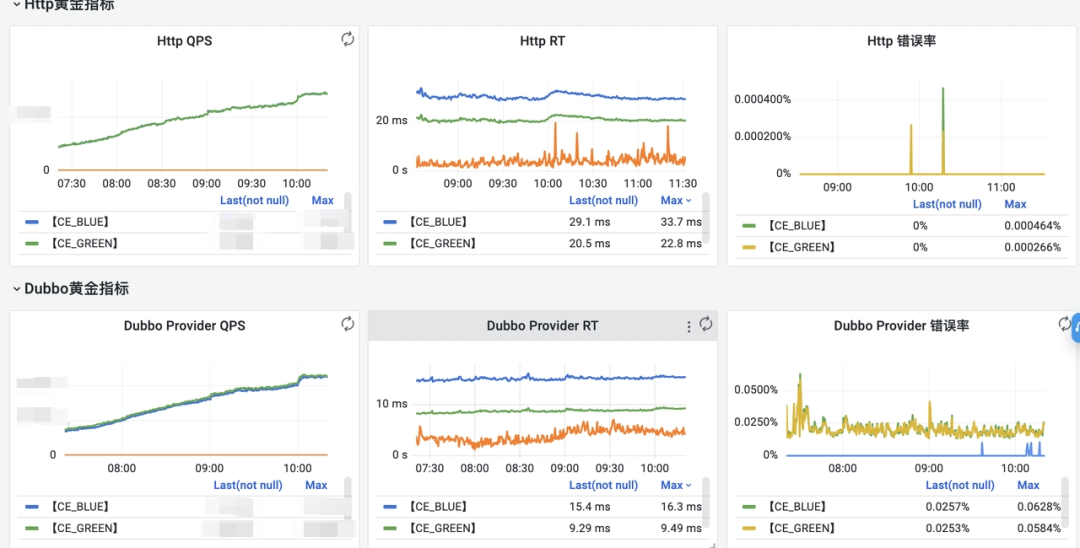The width and height of the screenshot is (1080, 548).
Task: Click the Http QPS legend scrollbar
Action: [348, 213]
